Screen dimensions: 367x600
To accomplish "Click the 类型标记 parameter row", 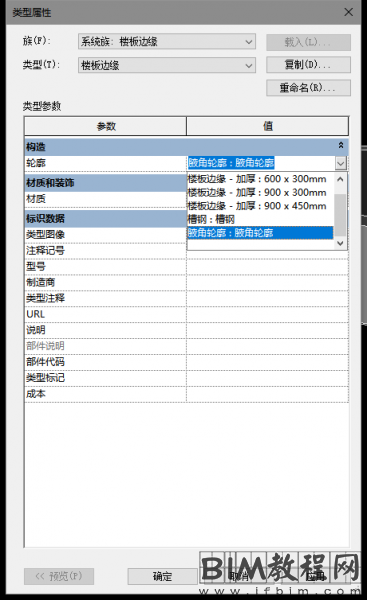I will pos(105,378).
